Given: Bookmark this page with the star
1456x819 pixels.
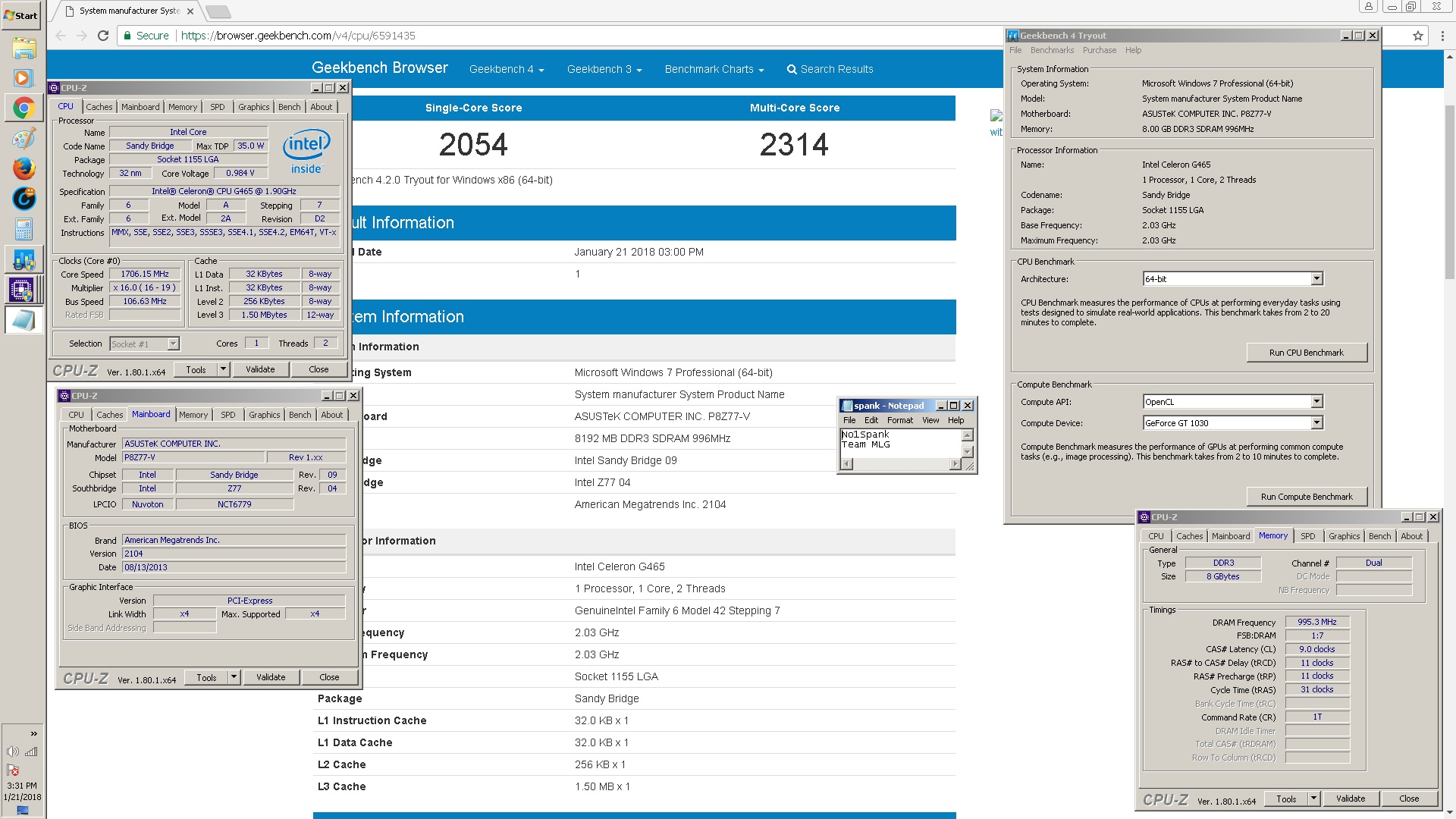Looking at the screenshot, I should pyautogui.click(x=1418, y=36).
